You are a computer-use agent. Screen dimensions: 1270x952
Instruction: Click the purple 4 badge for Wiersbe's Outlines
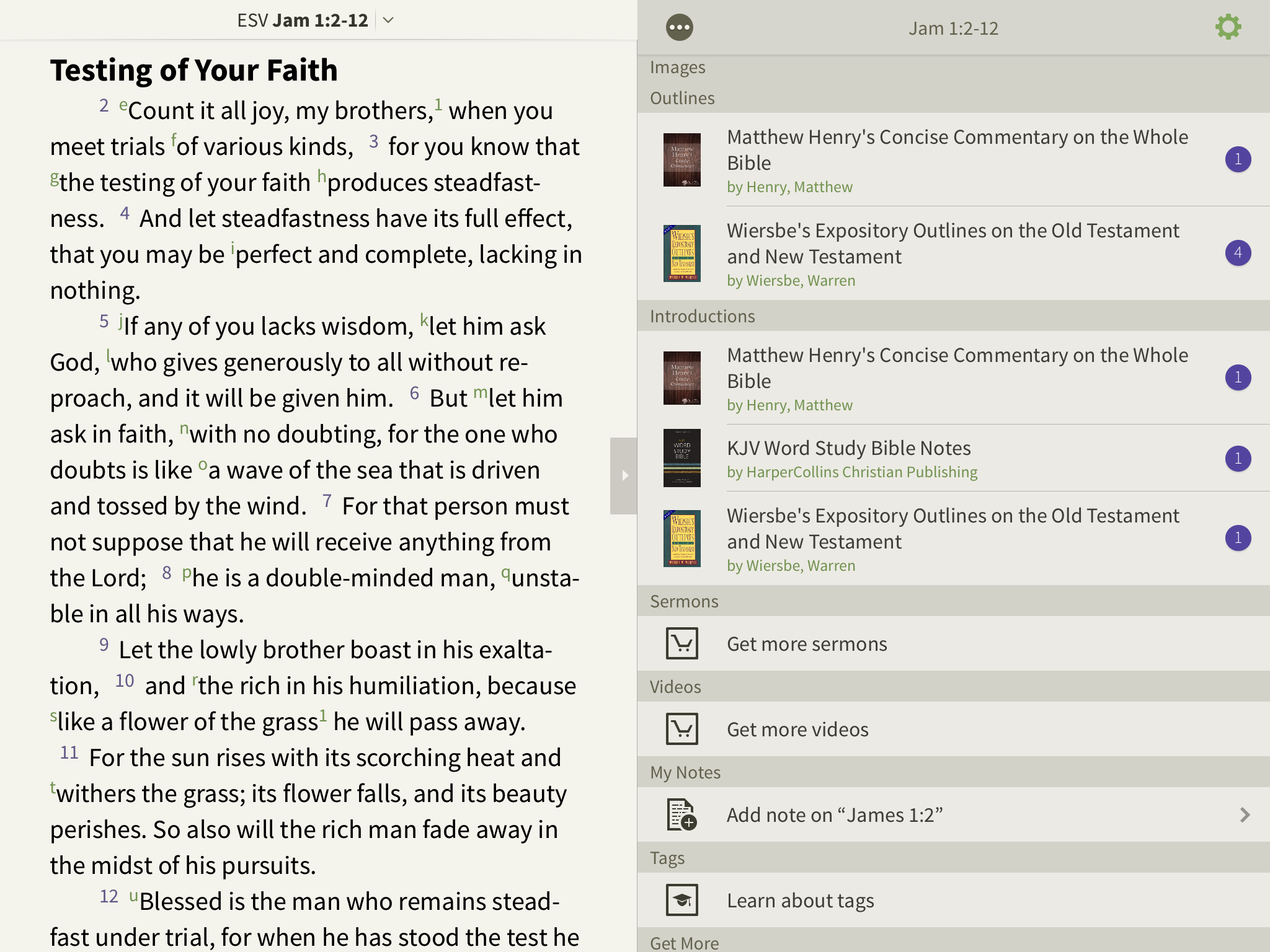1238,253
